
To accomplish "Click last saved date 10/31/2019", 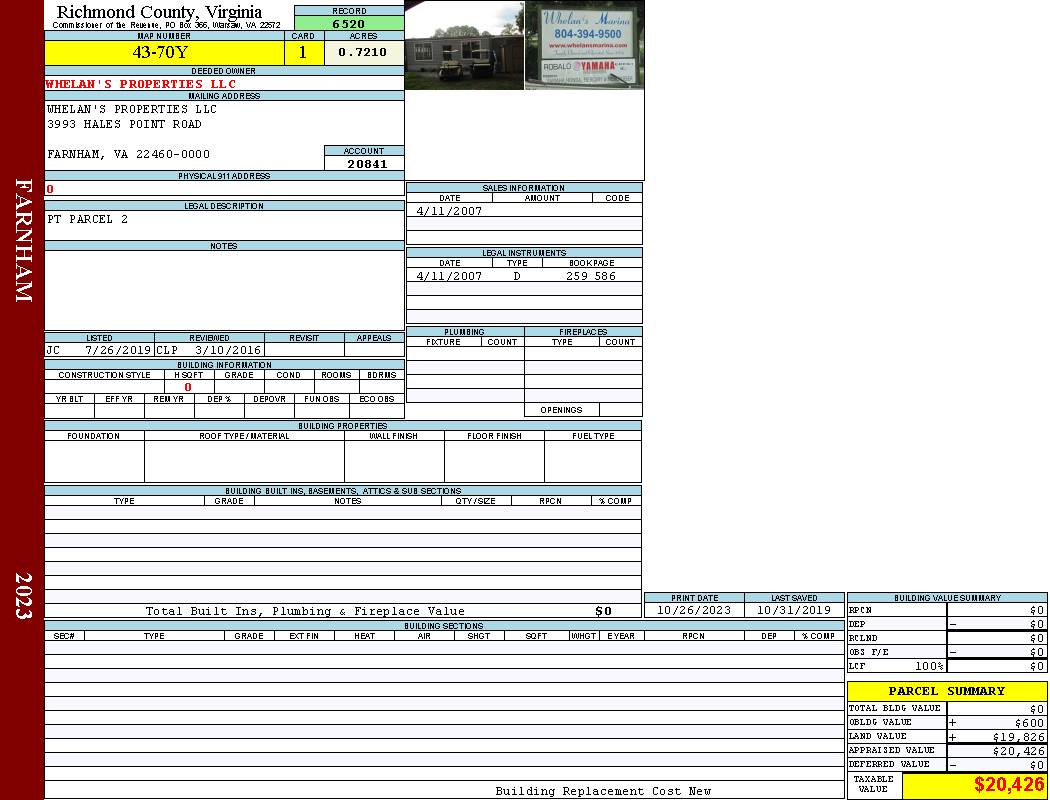I will coord(794,611).
